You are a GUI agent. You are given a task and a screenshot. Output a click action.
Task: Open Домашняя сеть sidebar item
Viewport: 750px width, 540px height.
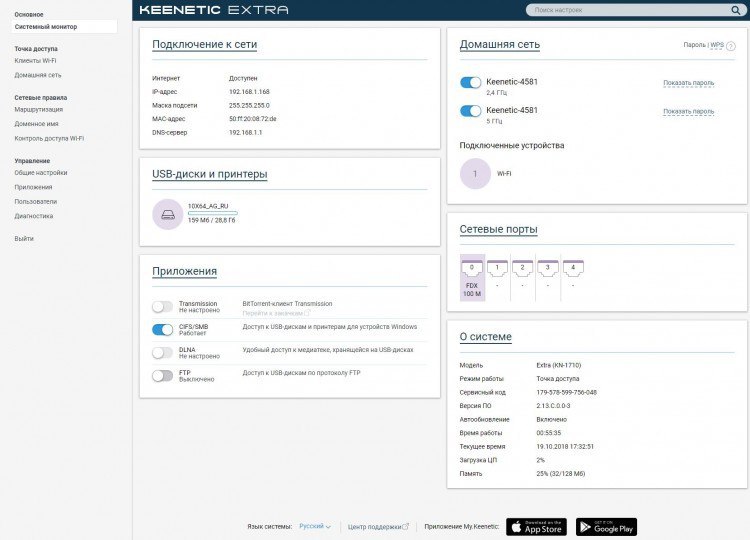(38, 75)
